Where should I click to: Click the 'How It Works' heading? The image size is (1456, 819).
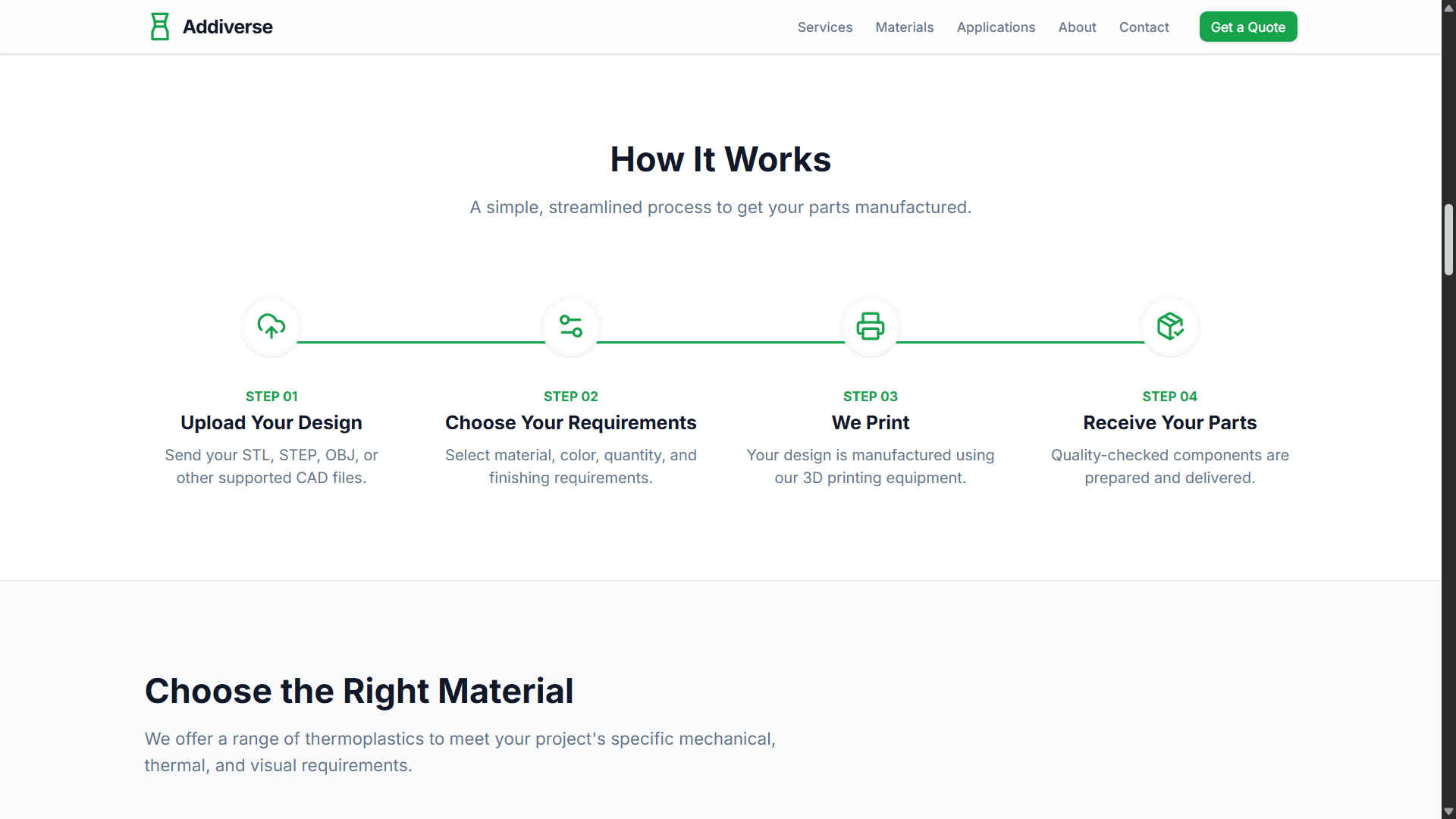click(720, 159)
